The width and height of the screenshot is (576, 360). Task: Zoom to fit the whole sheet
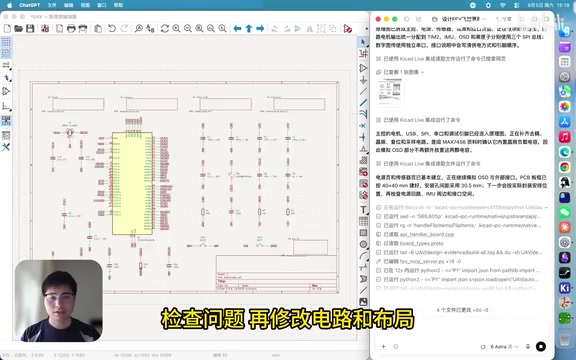pyautogui.click(x=199, y=28)
